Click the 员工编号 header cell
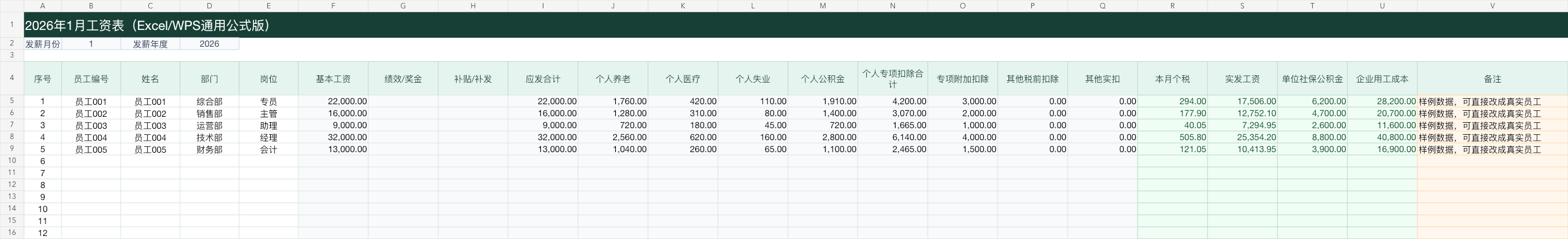This screenshot has height=239, width=1568. (91, 78)
